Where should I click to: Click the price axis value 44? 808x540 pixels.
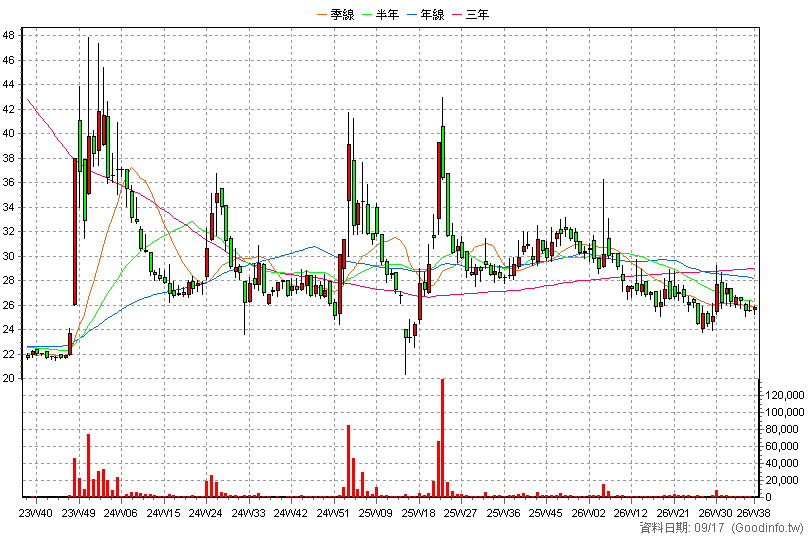click(8, 85)
